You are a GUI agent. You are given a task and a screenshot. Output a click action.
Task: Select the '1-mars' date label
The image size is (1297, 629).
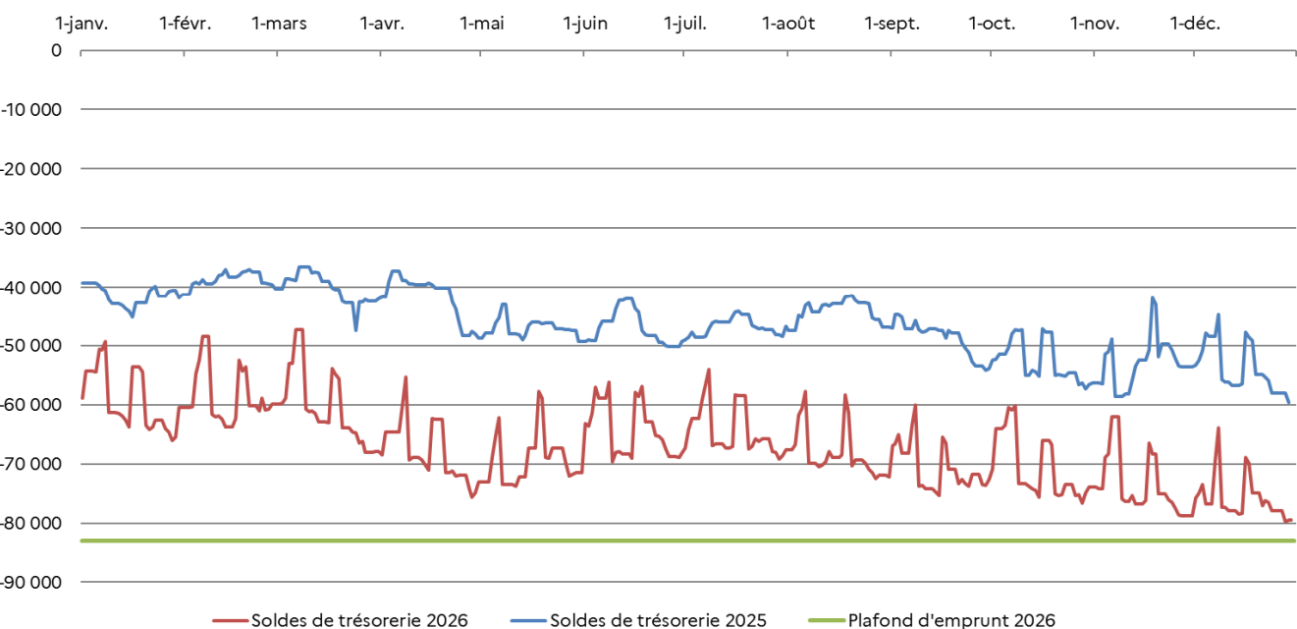click(280, 23)
